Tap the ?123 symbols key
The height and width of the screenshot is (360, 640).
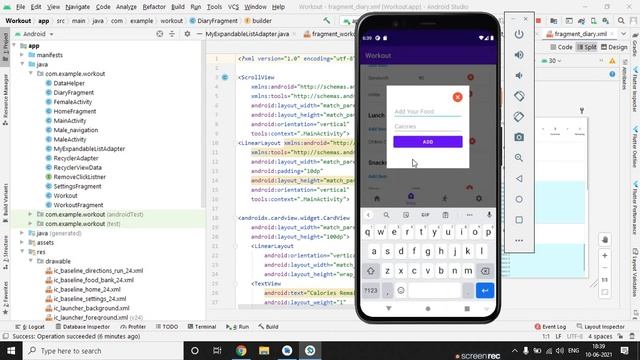coord(371,291)
